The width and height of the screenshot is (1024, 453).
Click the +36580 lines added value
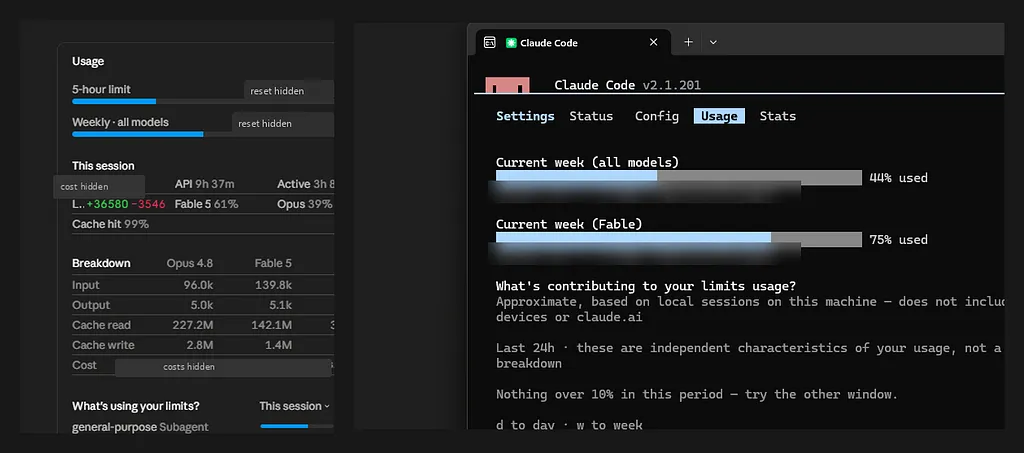coord(106,204)
